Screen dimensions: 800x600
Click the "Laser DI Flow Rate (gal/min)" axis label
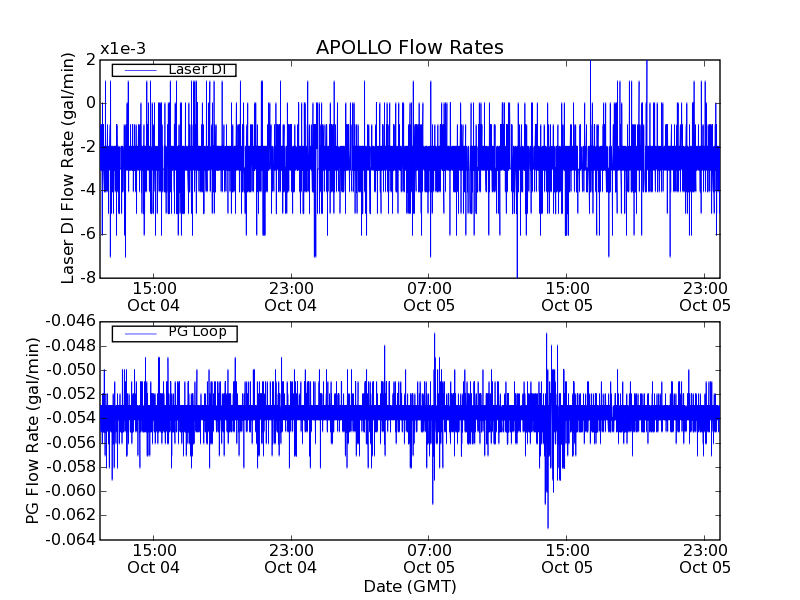[68, 168]
